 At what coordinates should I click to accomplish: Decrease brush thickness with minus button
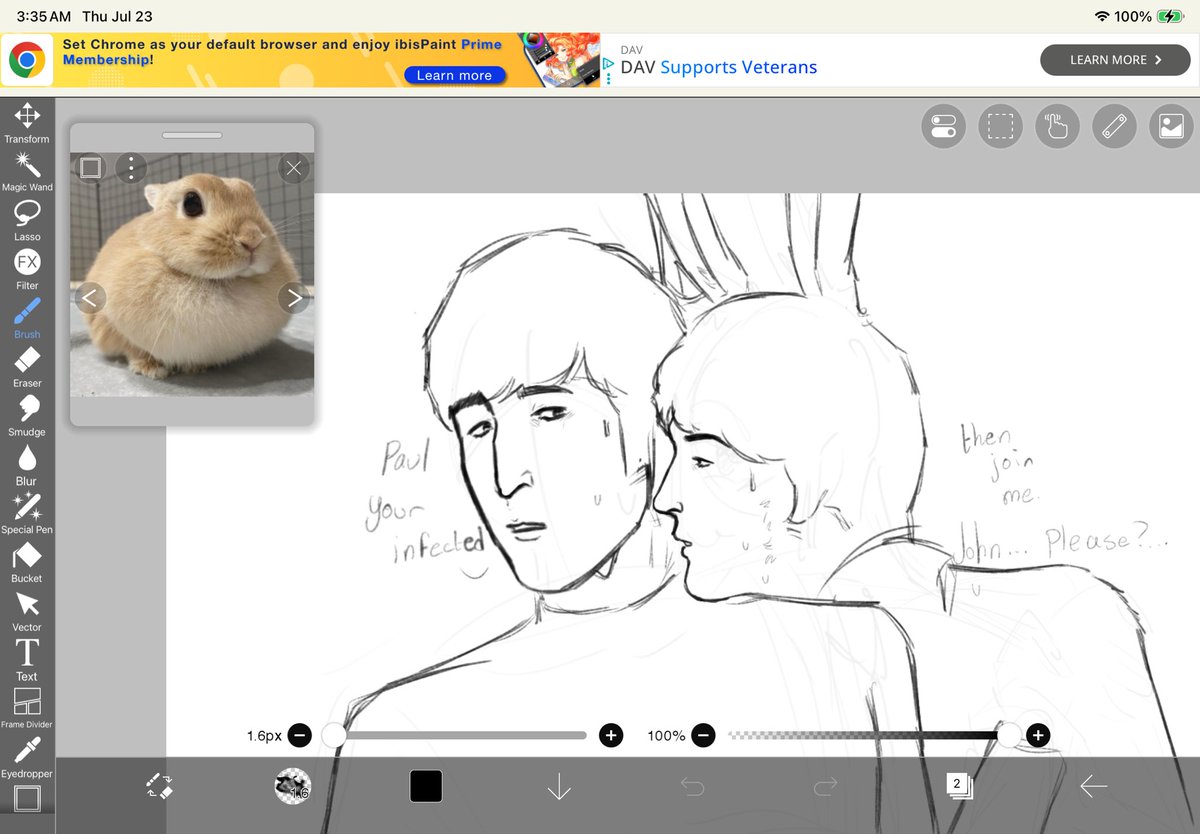300,736
